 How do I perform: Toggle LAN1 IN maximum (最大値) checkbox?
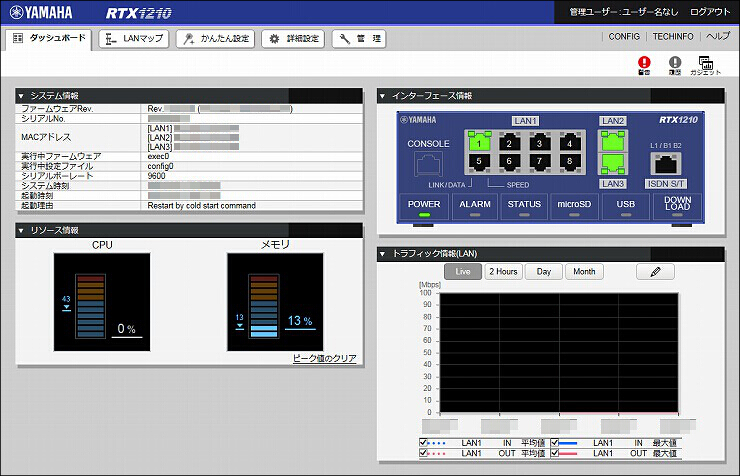[x=555, y=443]
